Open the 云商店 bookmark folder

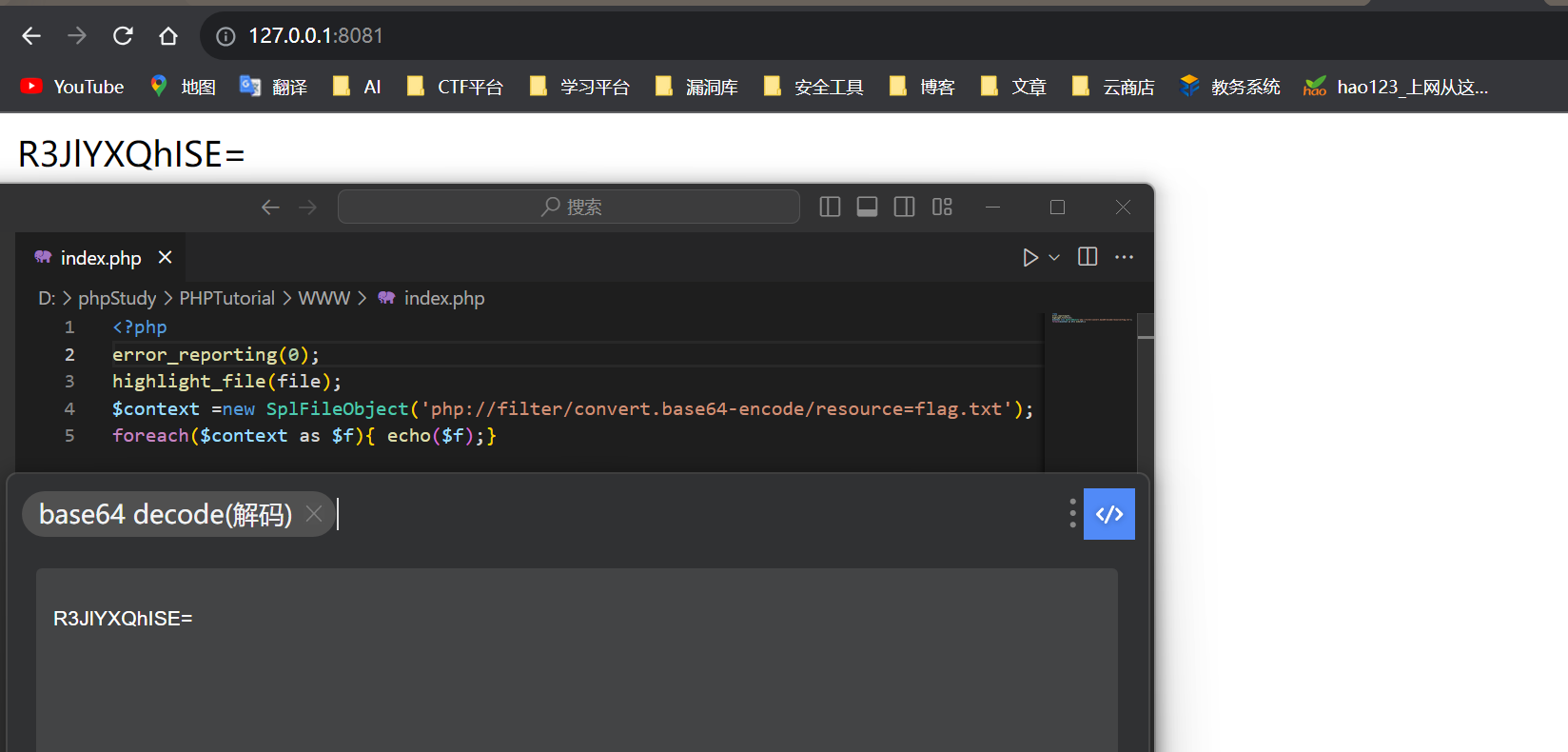coord(1113,87)
